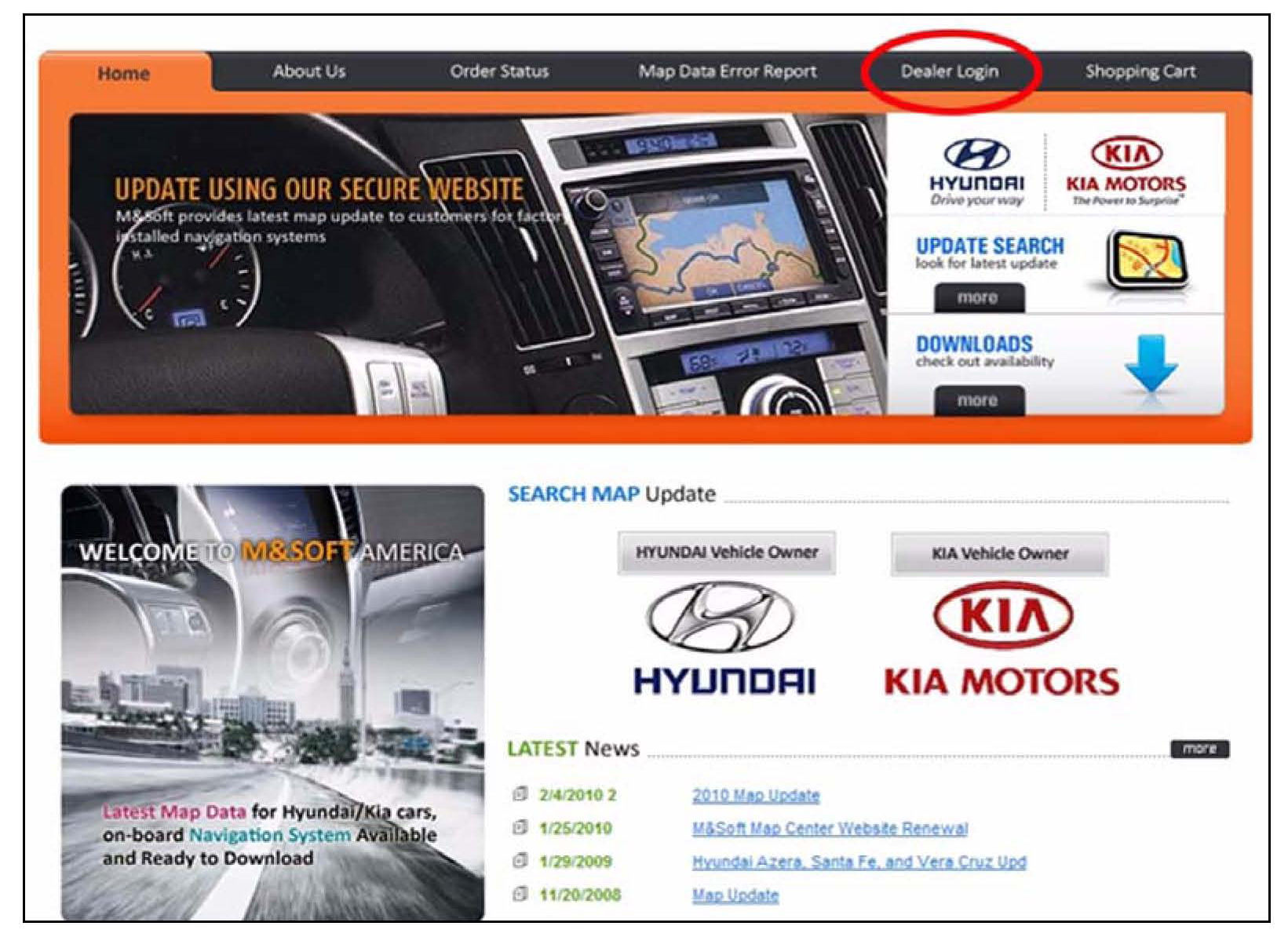Open Order Status in navigation bar
Viewport: 1288px width, 937px height.
[498, 71]
